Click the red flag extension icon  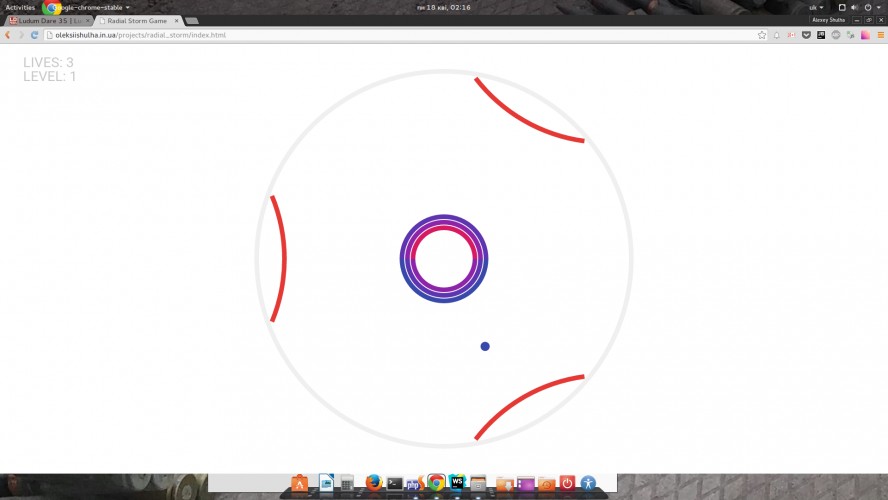pyautogui.click(x=791, y=35)
